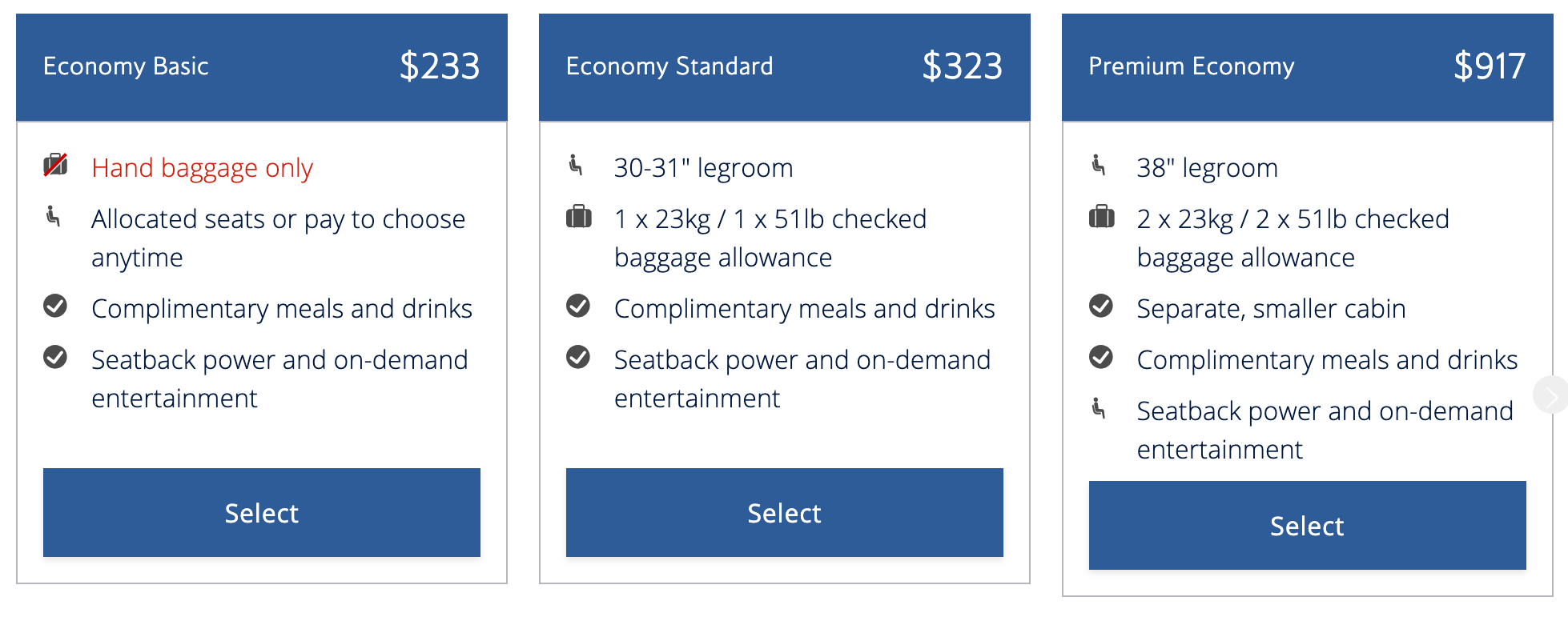Viewport: 1568px width, 629px height.
Task: Click the checkmark beside Separate, smaller cabin
Action: point(1101,306)
